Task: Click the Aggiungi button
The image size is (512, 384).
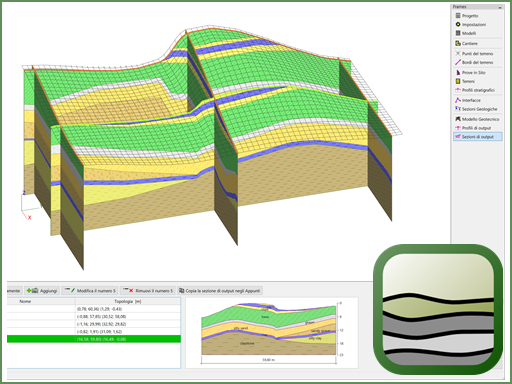Action: (x=42, y=291)
